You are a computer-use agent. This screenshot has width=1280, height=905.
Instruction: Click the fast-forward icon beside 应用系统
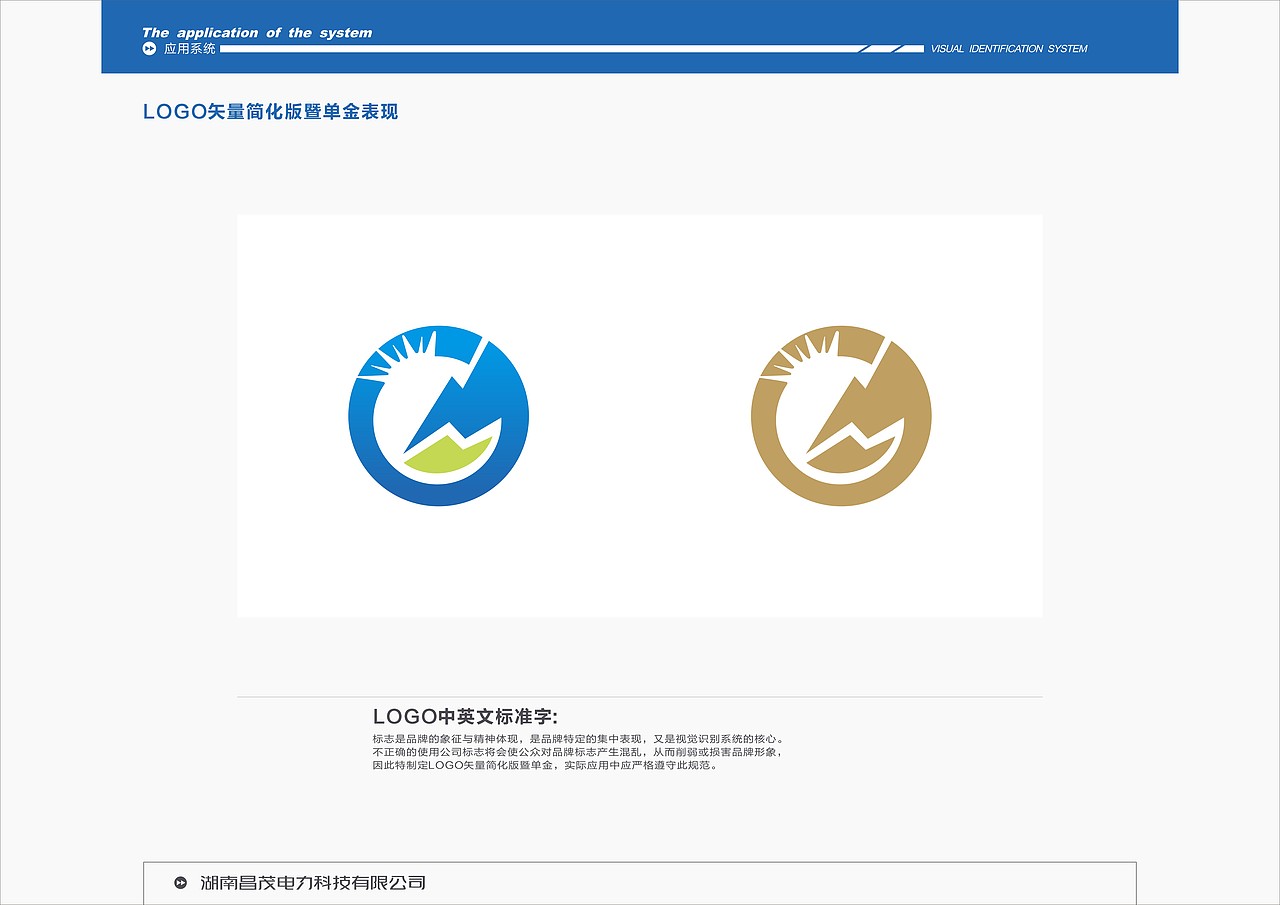pos(149,48)
